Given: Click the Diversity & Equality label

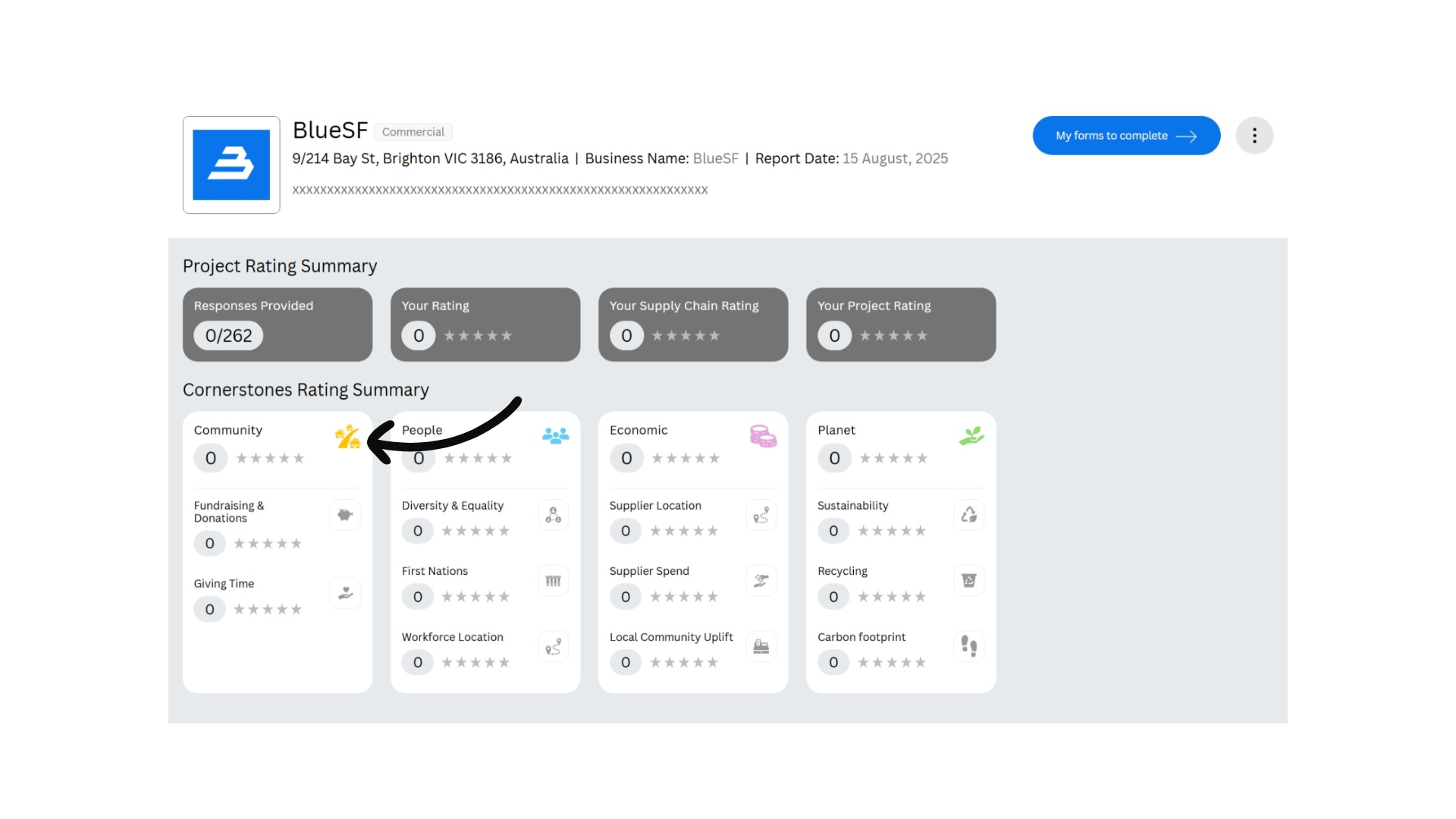Looking at the screenshot, I should pos(453,506).
